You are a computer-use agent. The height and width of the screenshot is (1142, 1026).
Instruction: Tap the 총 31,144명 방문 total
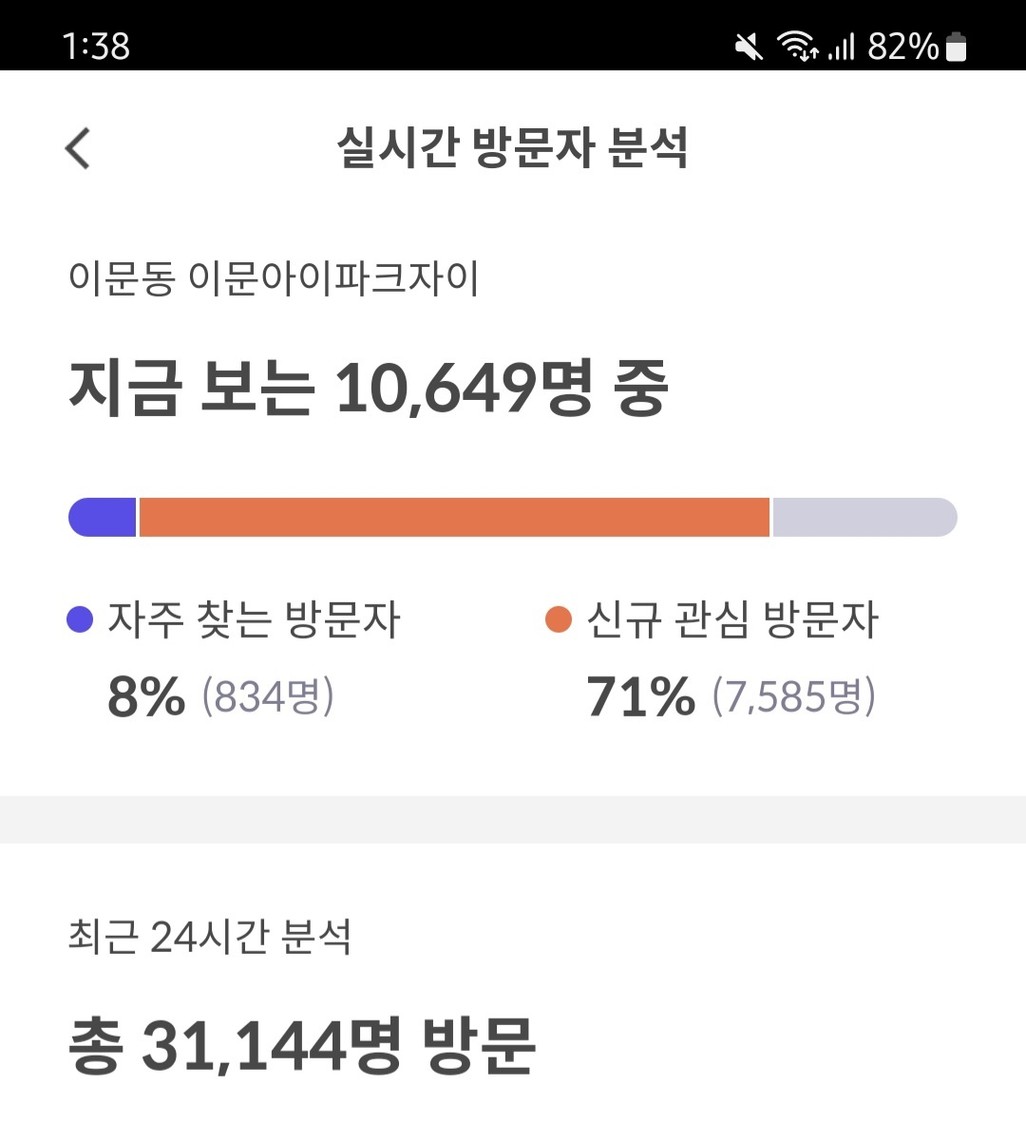point(302,1046)
